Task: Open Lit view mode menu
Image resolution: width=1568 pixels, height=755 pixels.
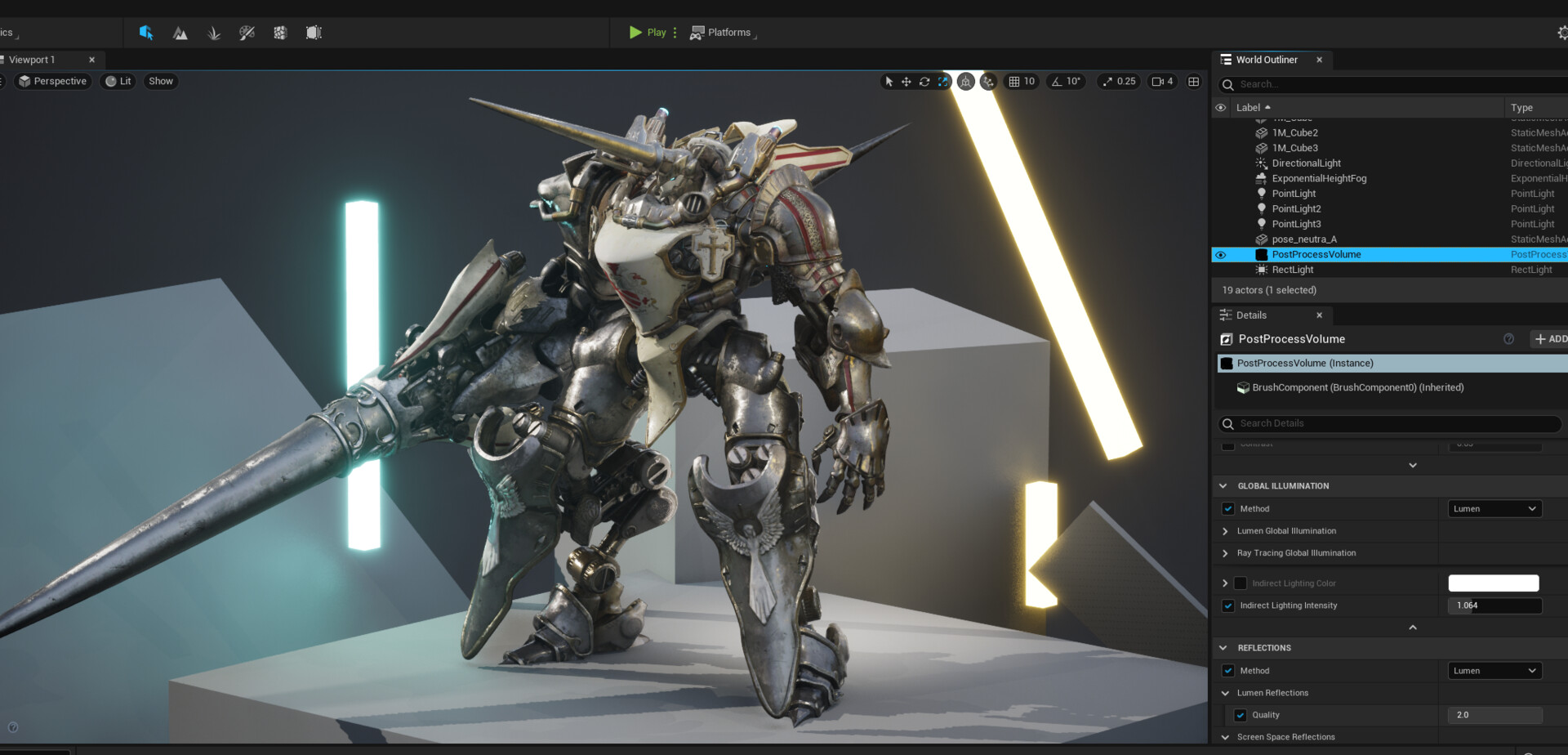Action: pos(118,81)
